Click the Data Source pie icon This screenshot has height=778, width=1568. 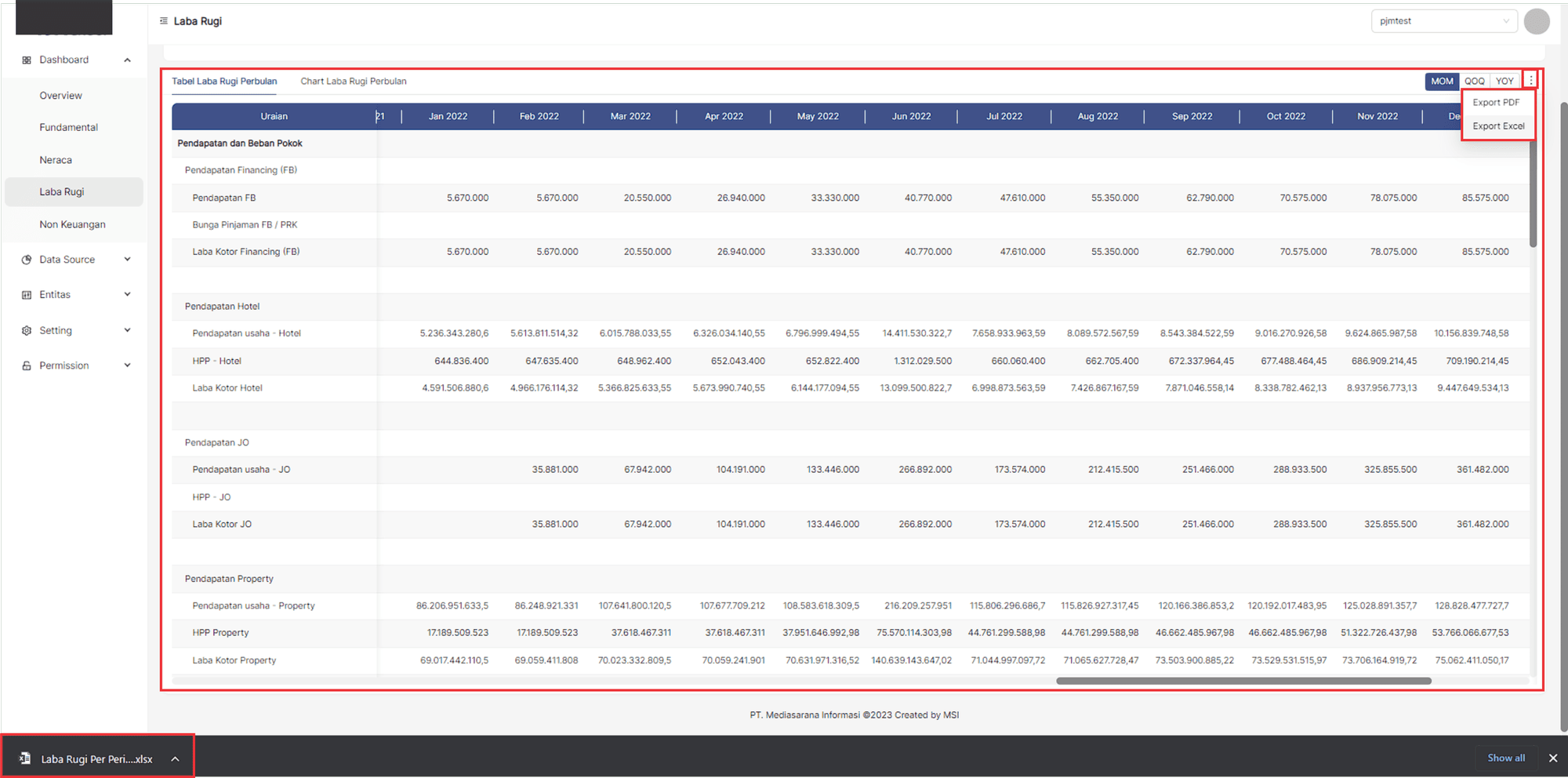coord(27,260)
